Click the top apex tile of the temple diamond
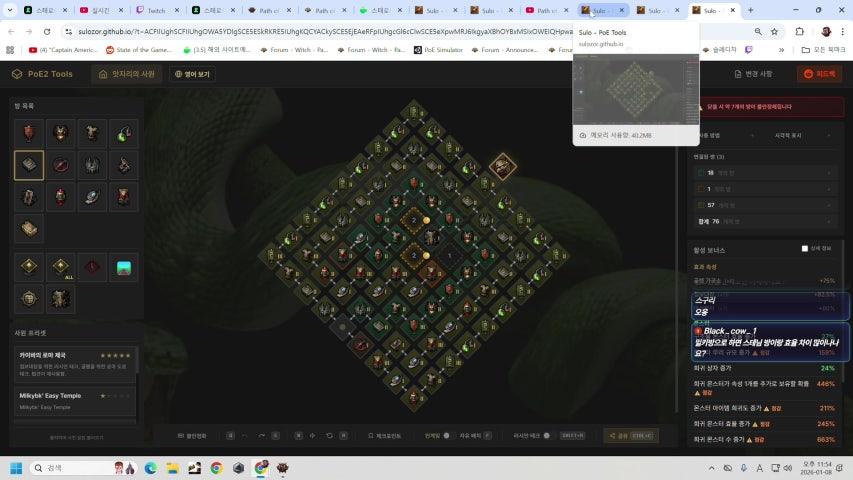This screenshot has width=853, height=480. pos(413,113)
